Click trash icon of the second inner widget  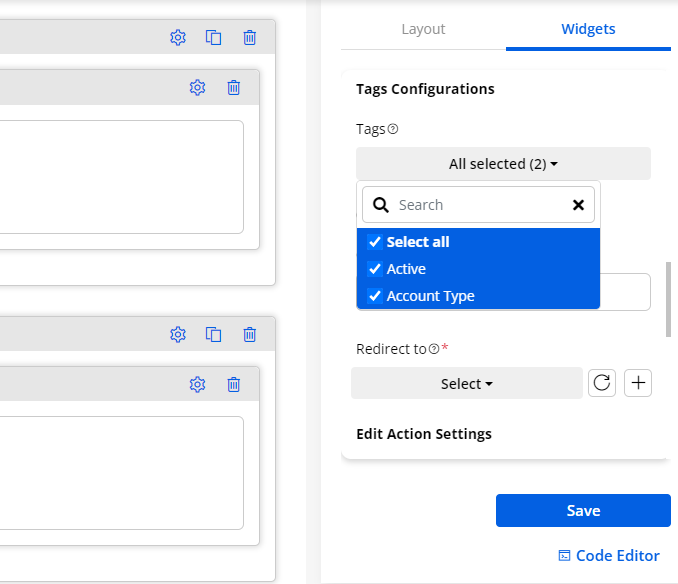click(x=234, y=384)
